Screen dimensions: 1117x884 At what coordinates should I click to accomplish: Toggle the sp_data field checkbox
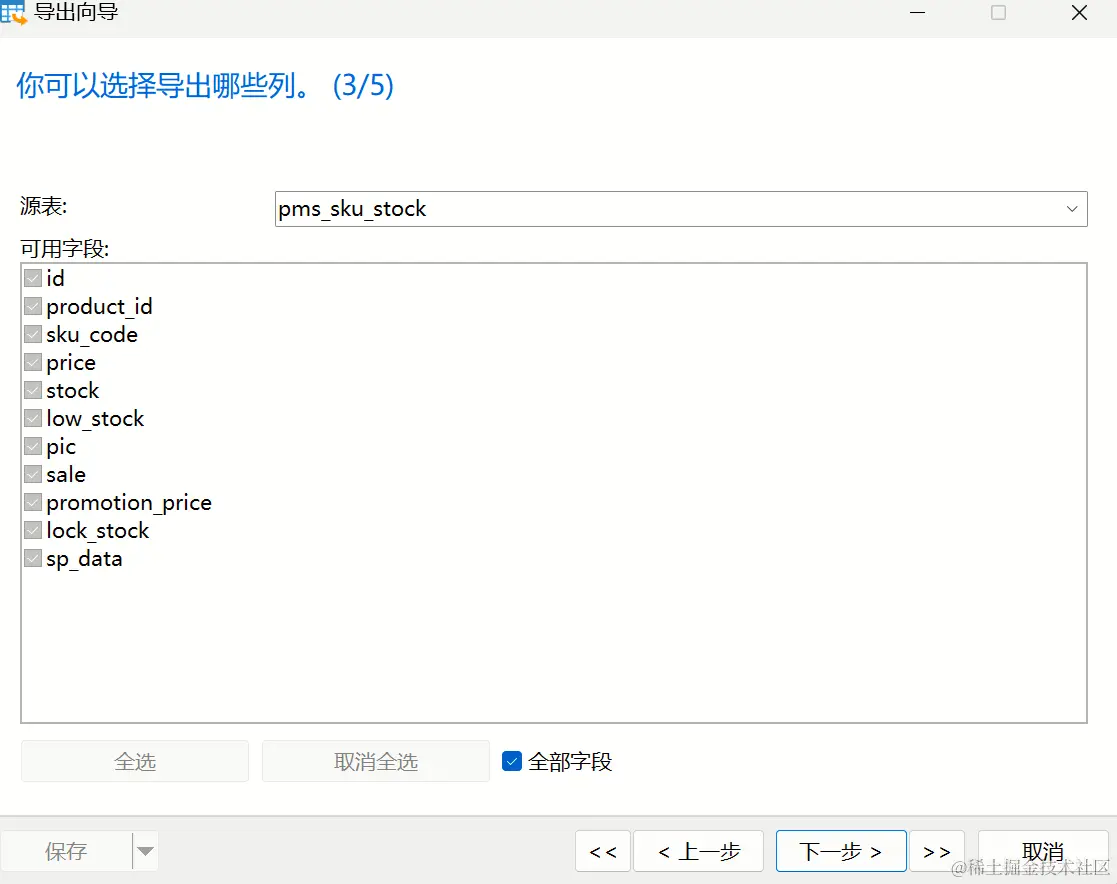pyautogui.click(x=33, y=558)
